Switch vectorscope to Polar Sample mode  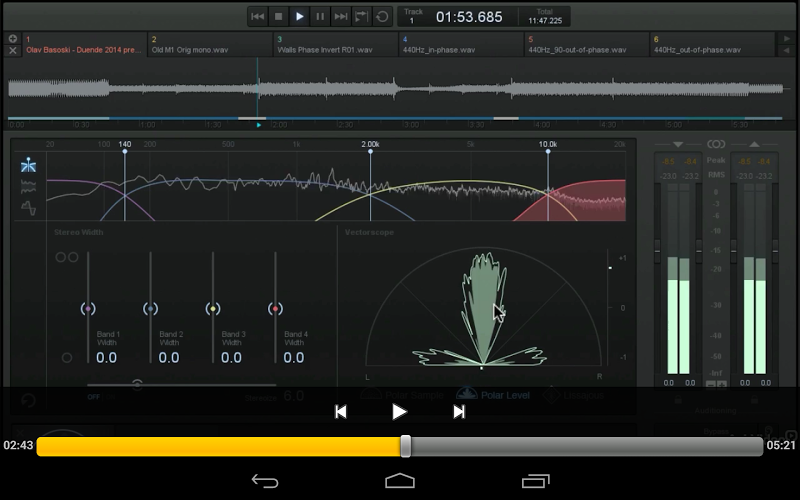(402, 395)
